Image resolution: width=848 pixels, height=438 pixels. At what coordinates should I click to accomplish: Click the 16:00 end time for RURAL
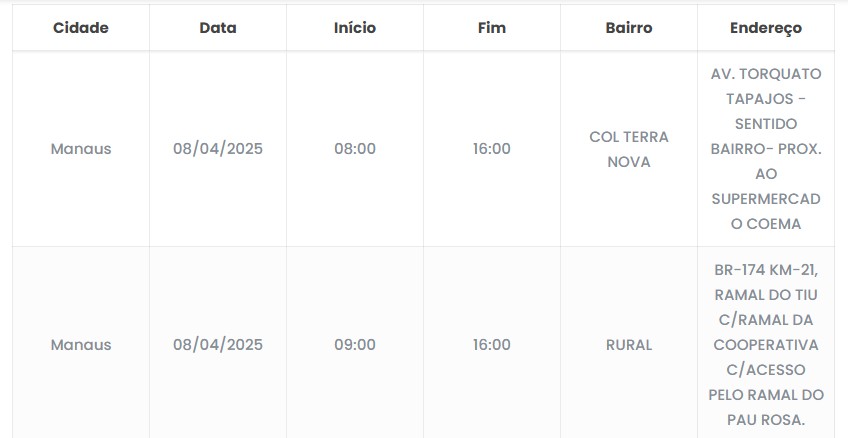[492, 345]
